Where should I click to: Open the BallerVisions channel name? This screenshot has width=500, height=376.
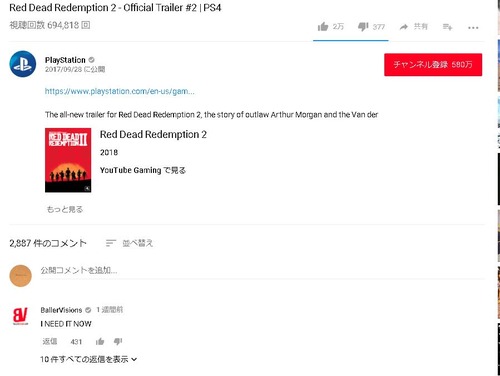61,310
